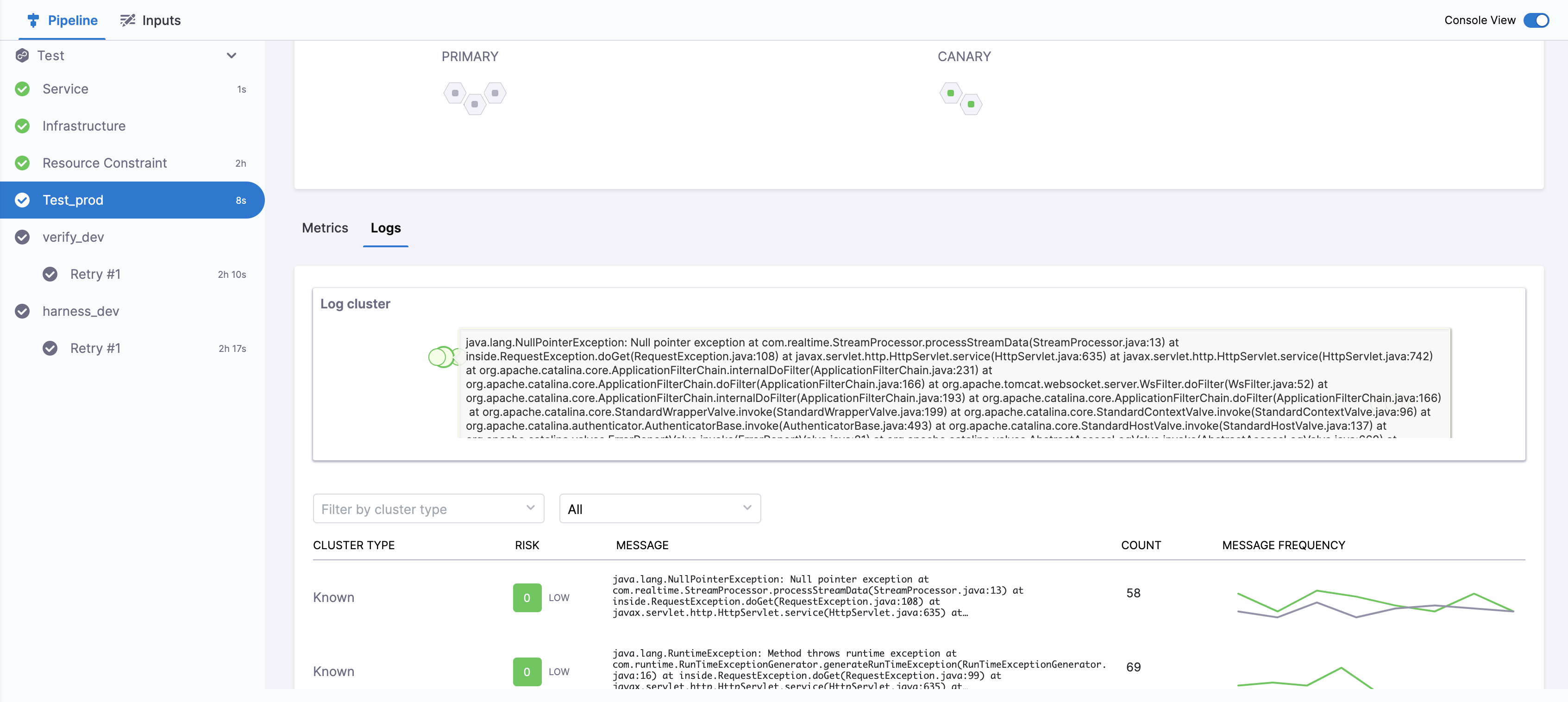Screen dimensions: 1568x702
Task: Click the Test_prod status checkmark
Action: coord(23,201)
